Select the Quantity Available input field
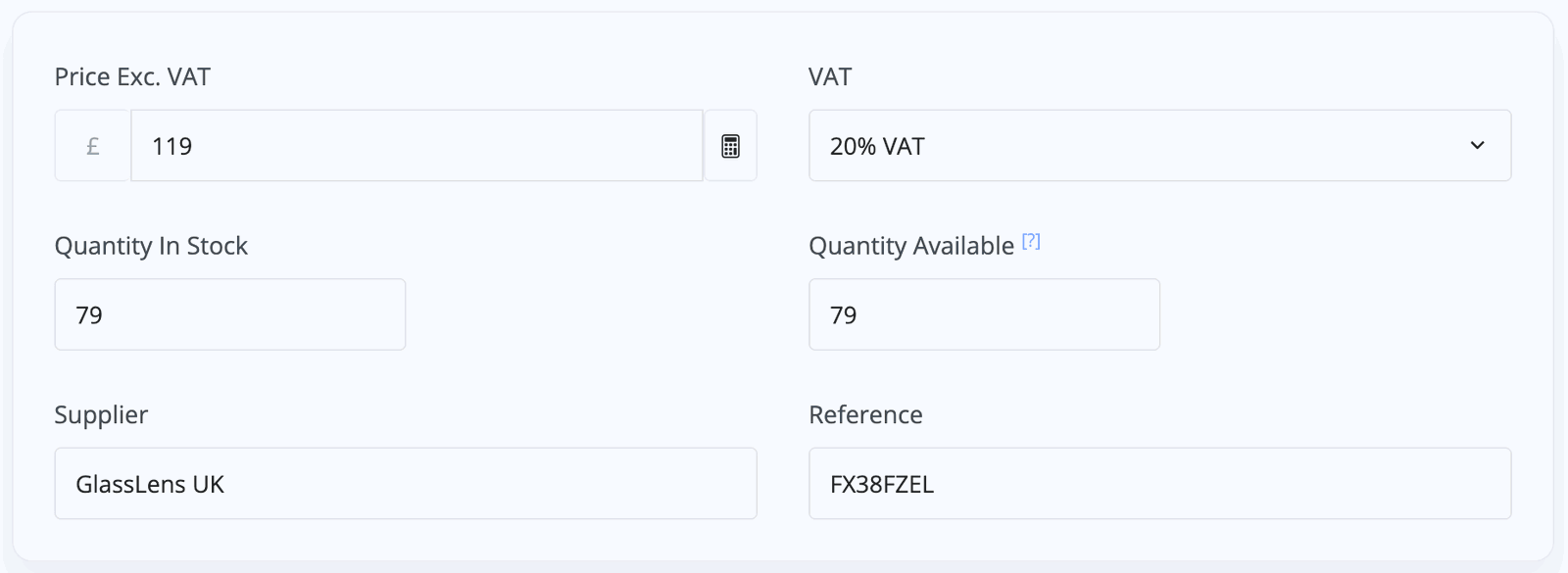The image size is (1568, 573). coord(984,314)
